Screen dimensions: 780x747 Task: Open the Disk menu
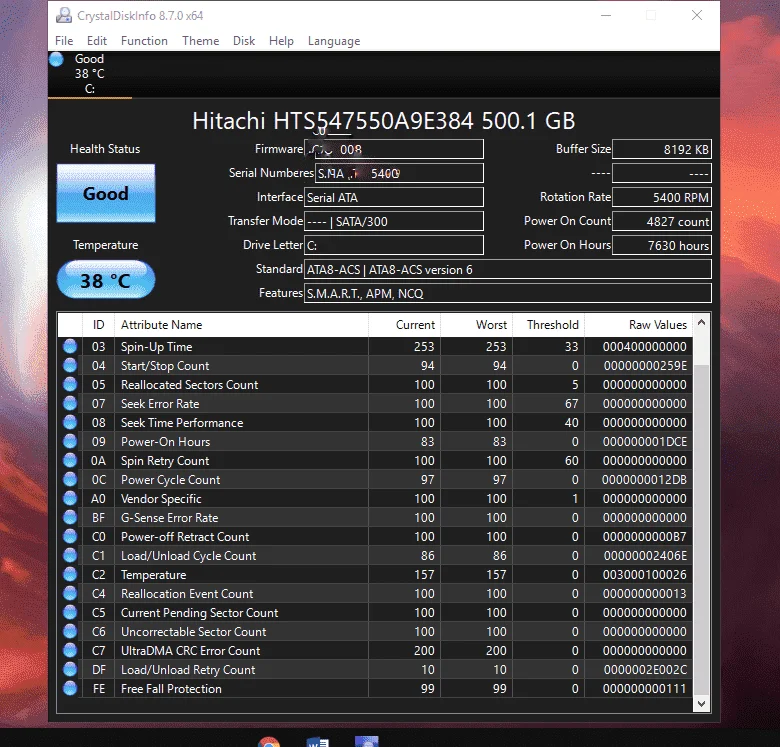pos(244,41)
